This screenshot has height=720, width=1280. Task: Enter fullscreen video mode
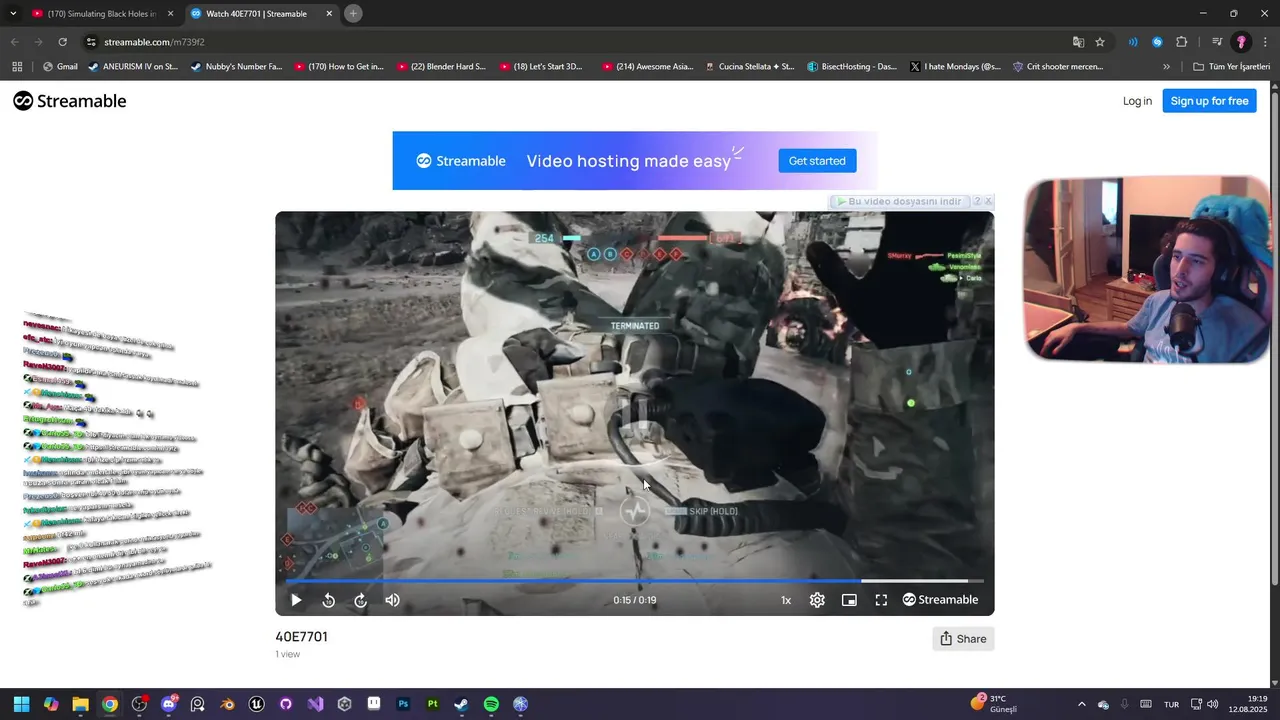point(881,600)
